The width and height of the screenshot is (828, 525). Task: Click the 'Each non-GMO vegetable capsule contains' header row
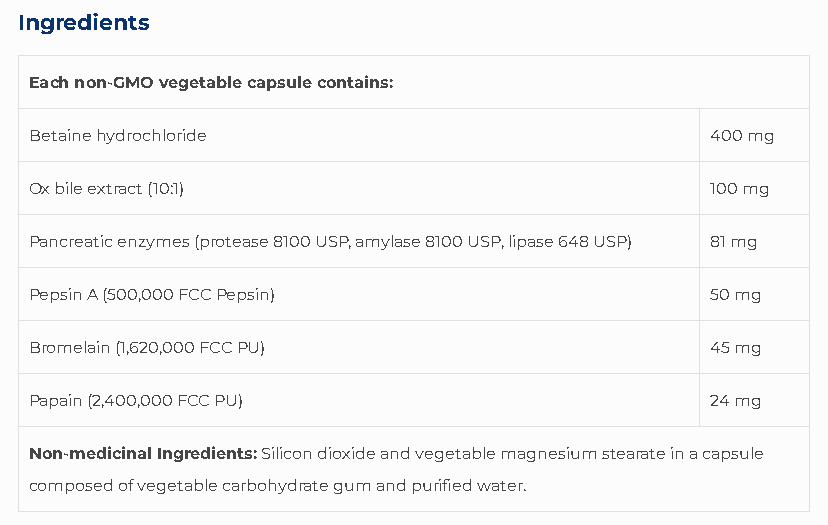(x=211, y=82)
